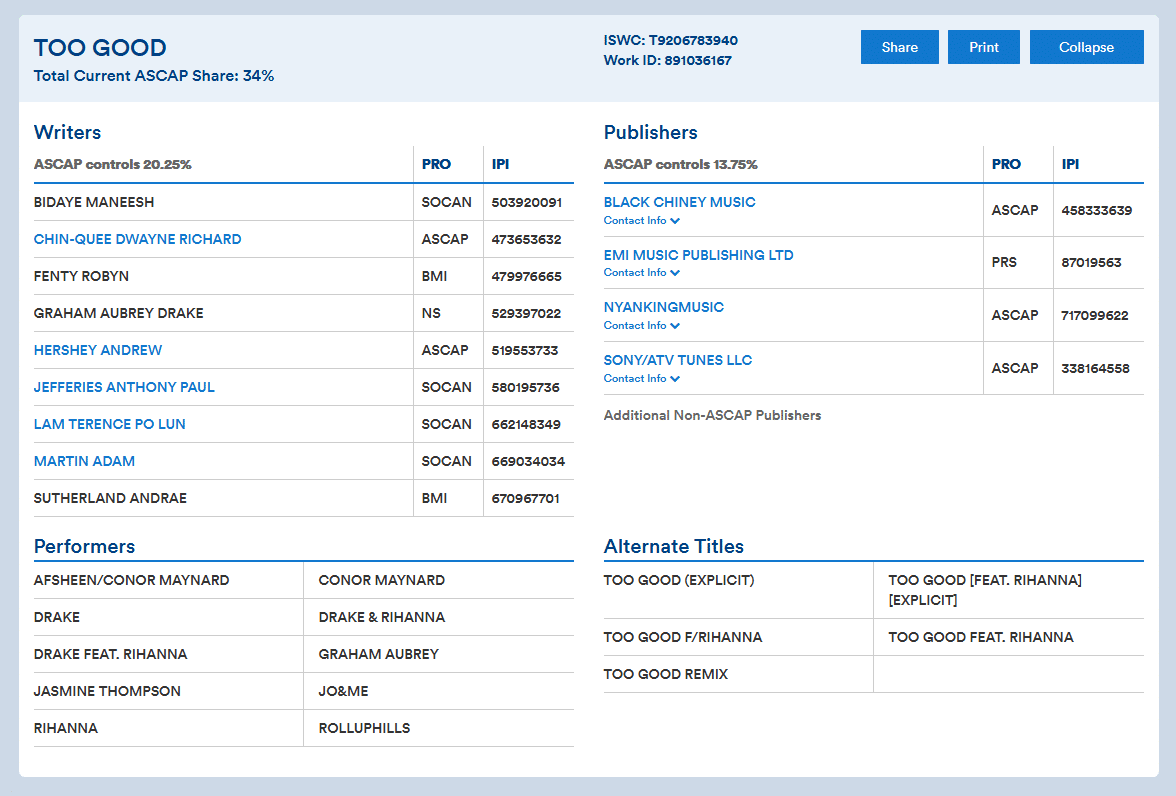Click ASCAP controls 13.75% publishers text
The width and height of the screenshot is (1176, 796).
pos(680,164)
